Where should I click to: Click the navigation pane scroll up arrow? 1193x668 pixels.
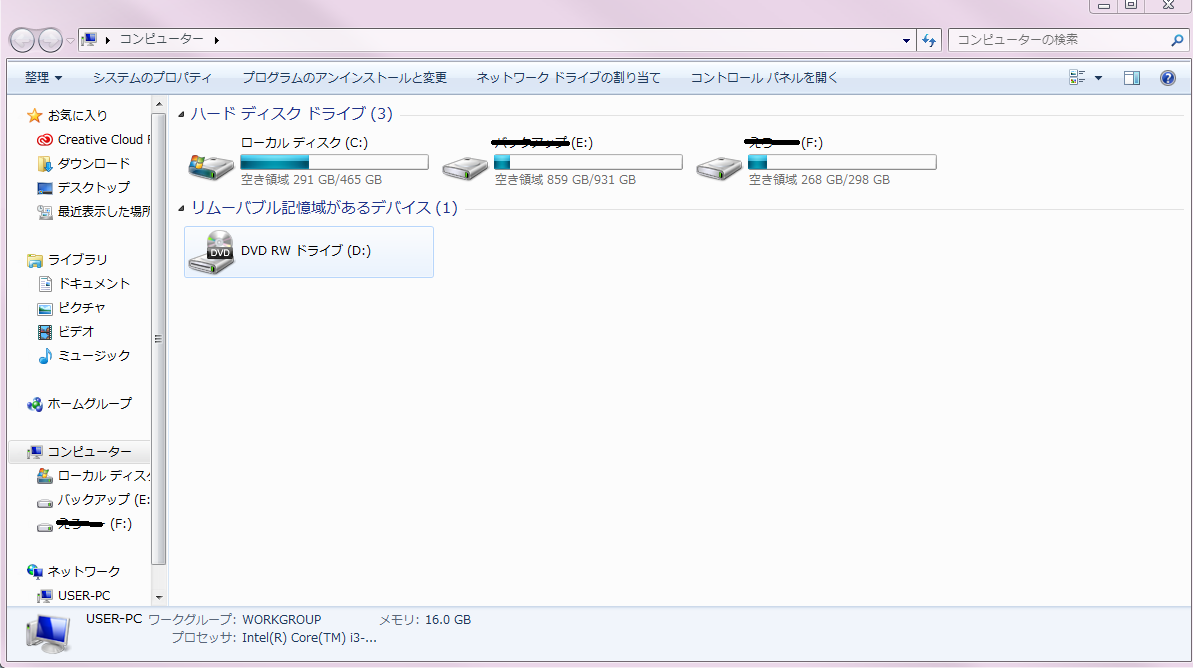(158, 104)
